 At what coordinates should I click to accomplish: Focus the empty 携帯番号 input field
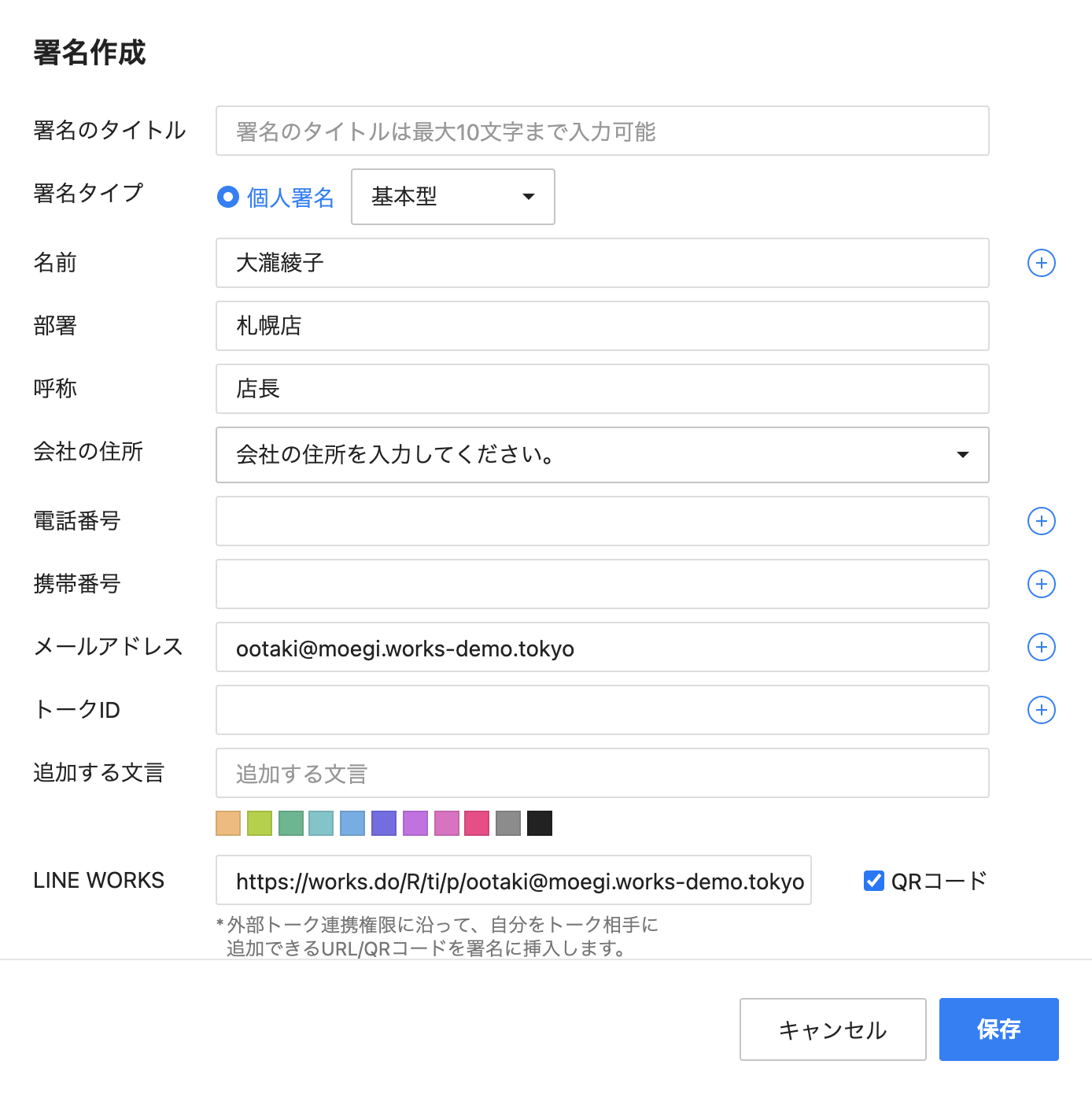click(x=603, y=584)
